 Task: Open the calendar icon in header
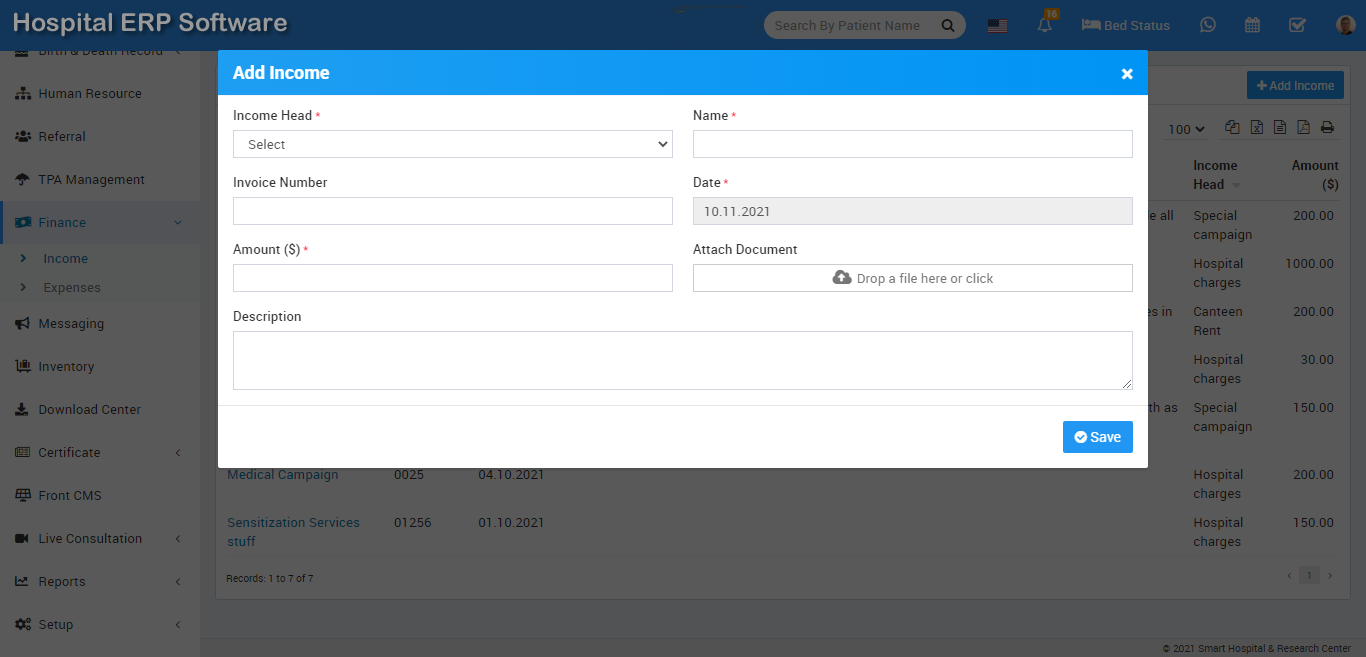(1252, 25)
